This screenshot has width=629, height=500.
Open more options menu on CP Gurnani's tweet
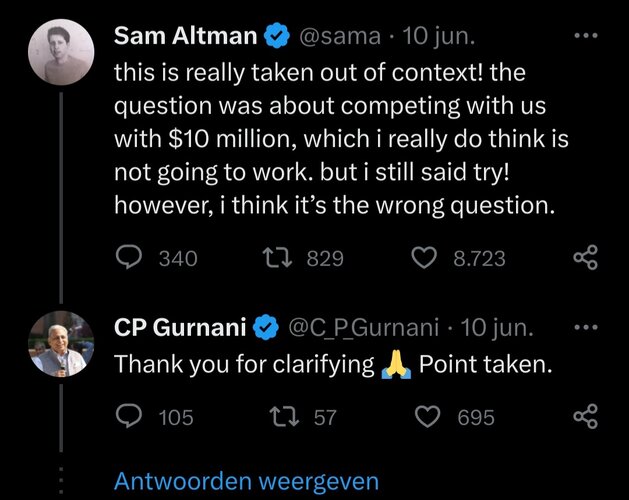point(586,327)
